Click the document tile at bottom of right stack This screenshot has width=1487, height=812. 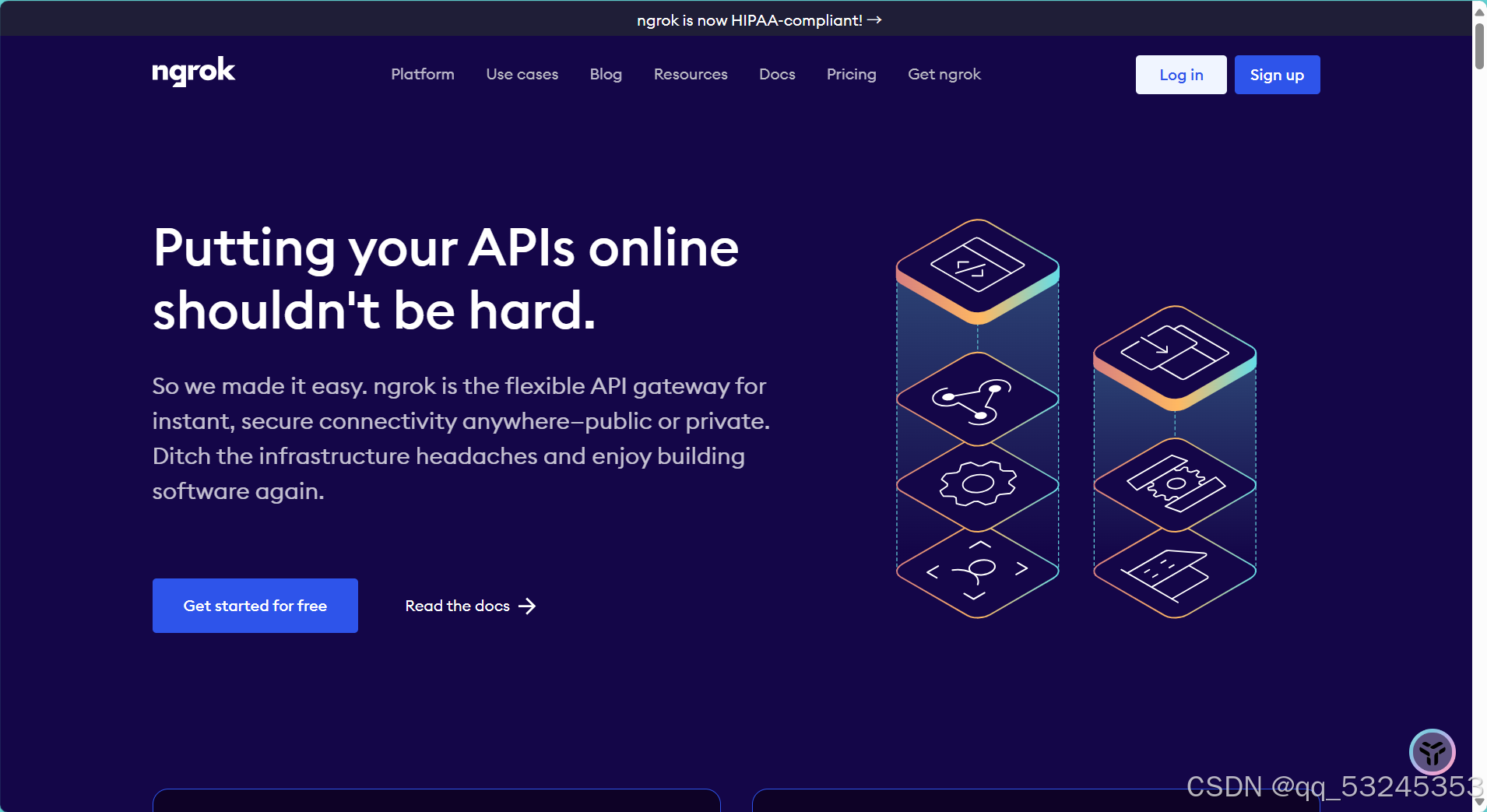(x=1165, y=576)
